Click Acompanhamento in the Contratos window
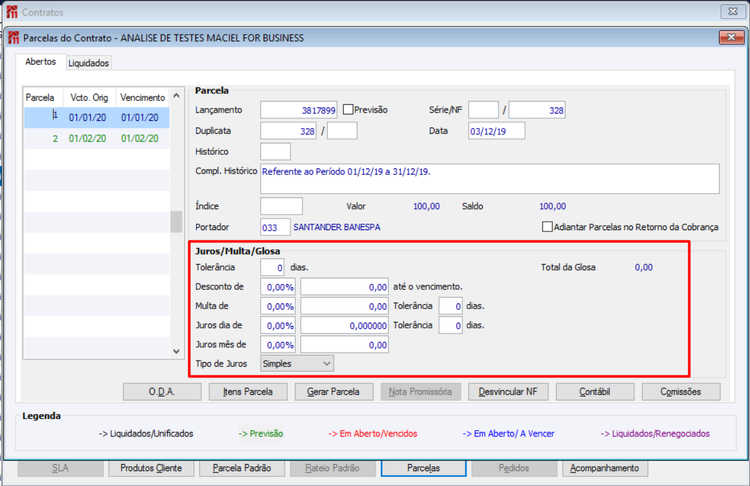The width and height of the screenshot is (750, 486). pos(605,468)
